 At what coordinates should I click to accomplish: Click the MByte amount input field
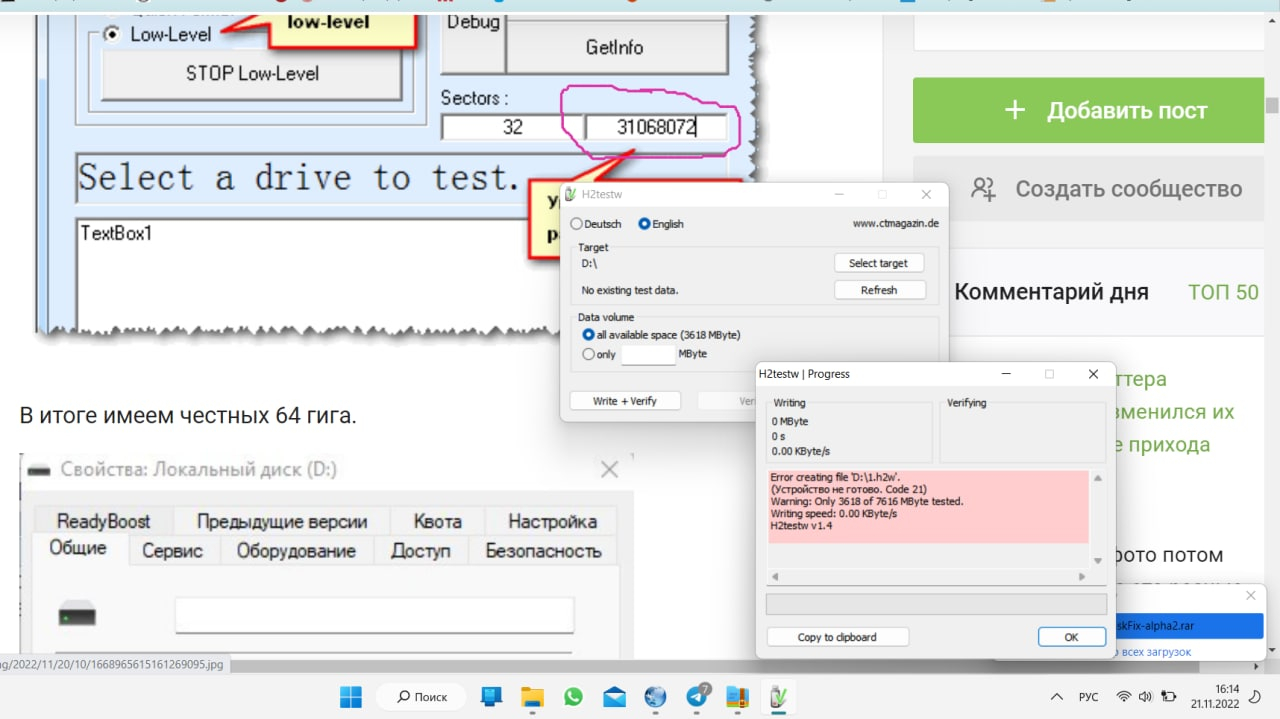click(x=648, y=354)
